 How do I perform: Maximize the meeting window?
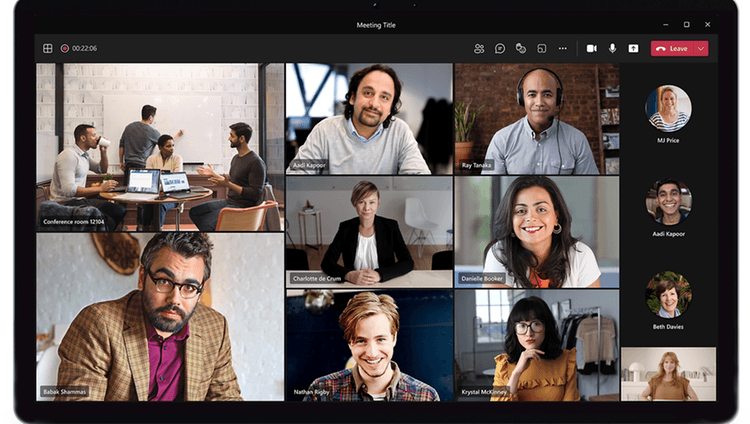pyautogui.click(x=686, y=24)
